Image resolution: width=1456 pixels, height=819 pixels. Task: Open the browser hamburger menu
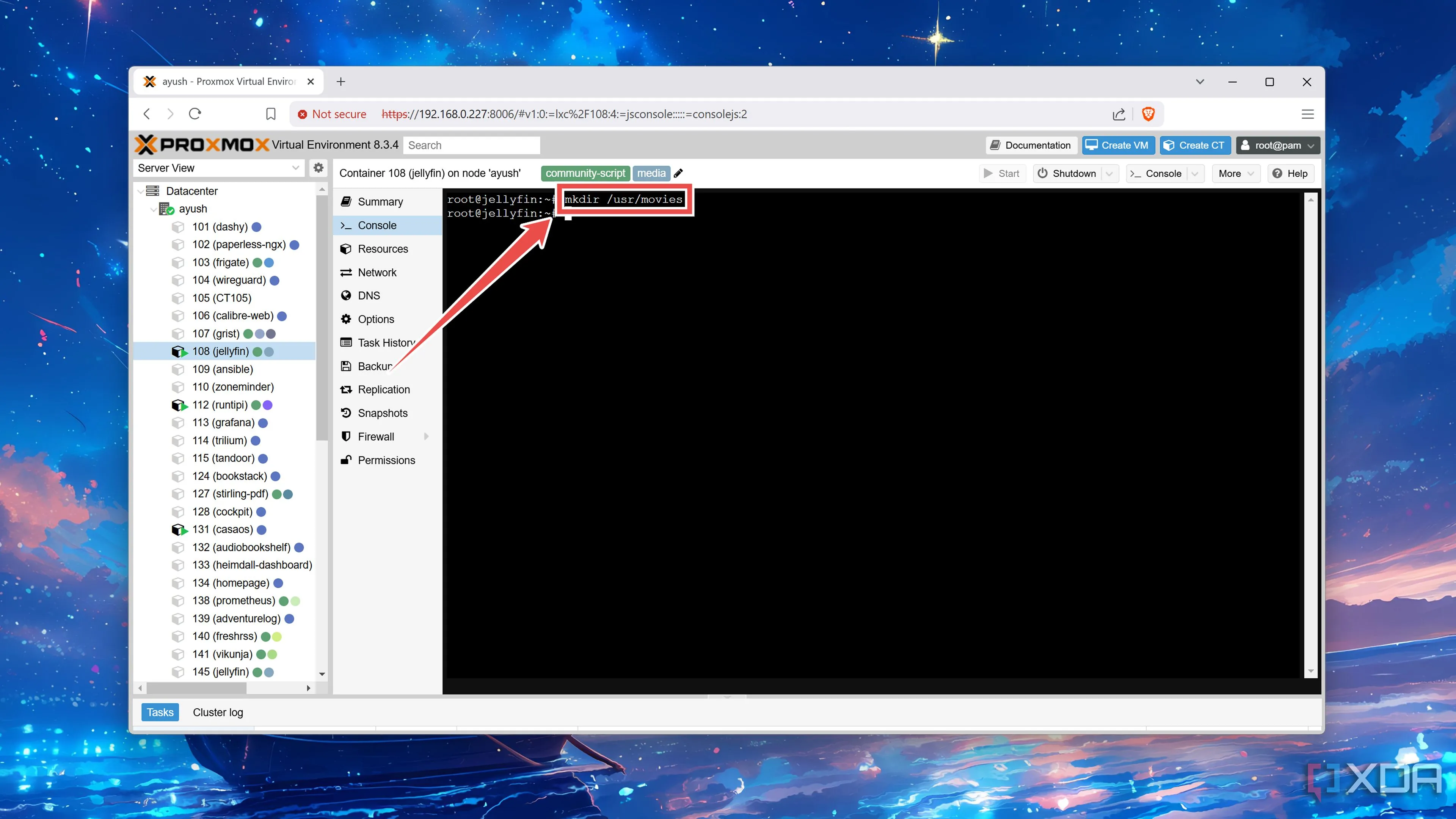[1307, 114]
